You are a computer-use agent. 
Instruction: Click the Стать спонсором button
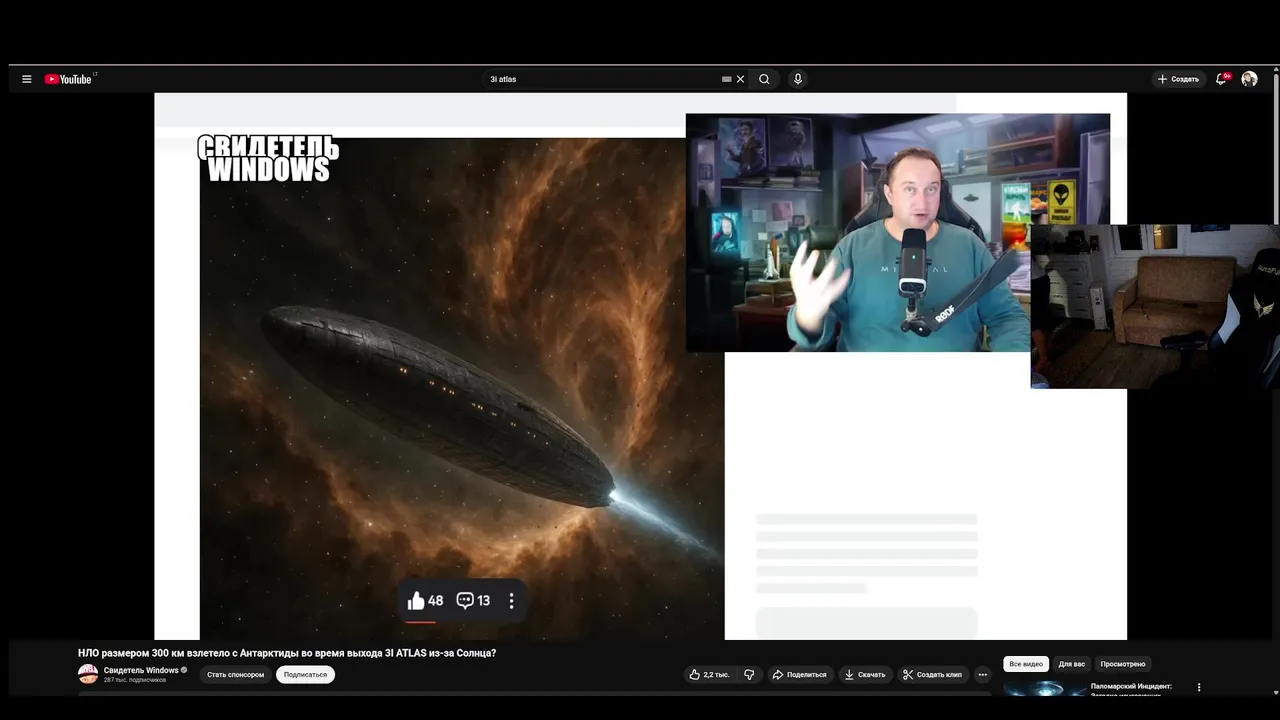[235, 675]
